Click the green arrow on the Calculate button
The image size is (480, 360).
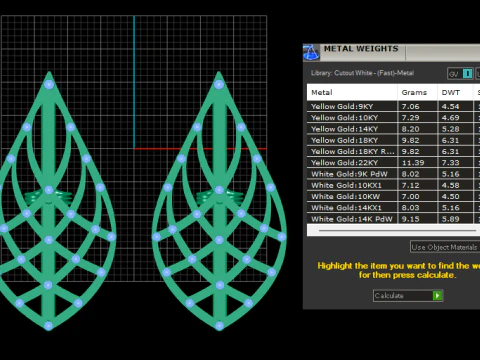click(x=437, y=296)
